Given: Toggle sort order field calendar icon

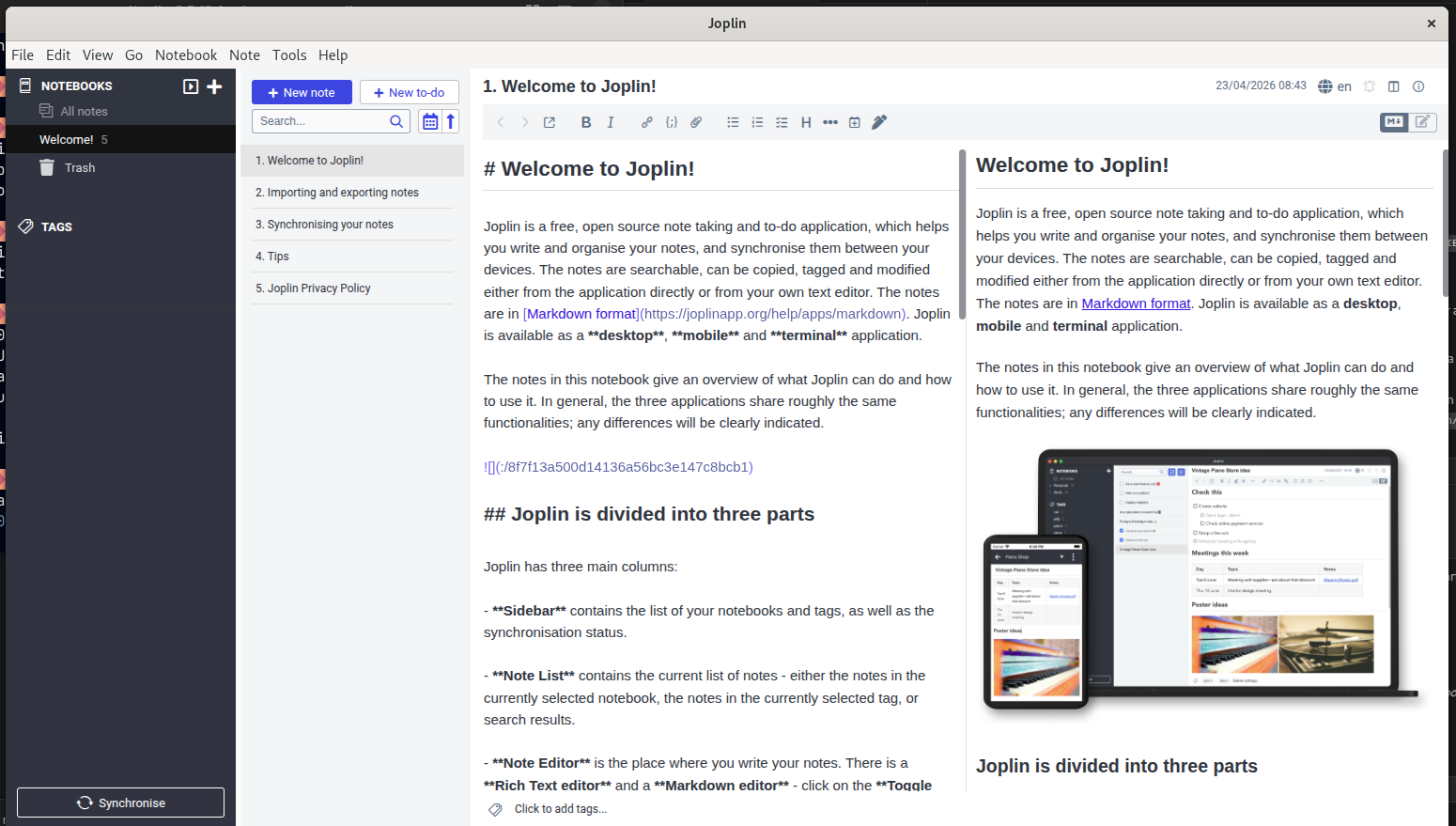Looking at the screenshot, I should tap(429, 121).
